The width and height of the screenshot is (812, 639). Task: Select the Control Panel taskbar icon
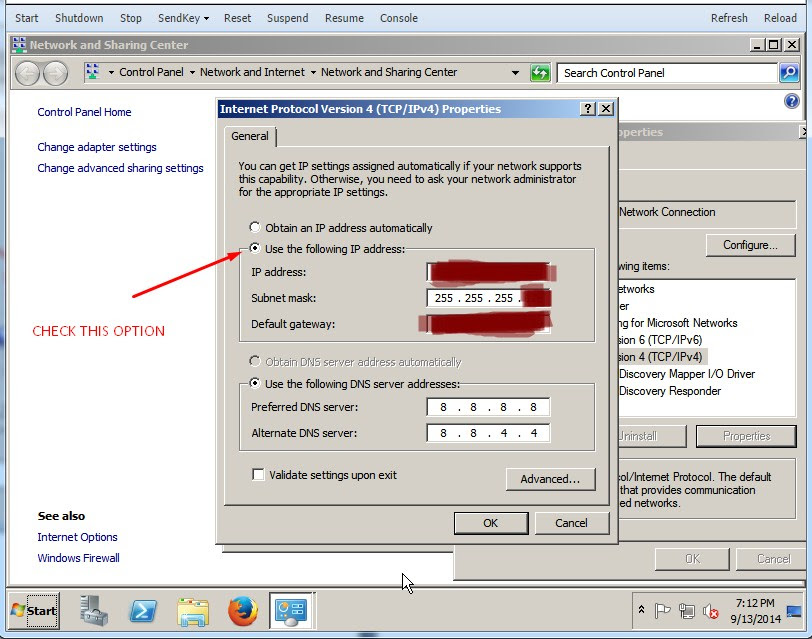coord(291,611)
